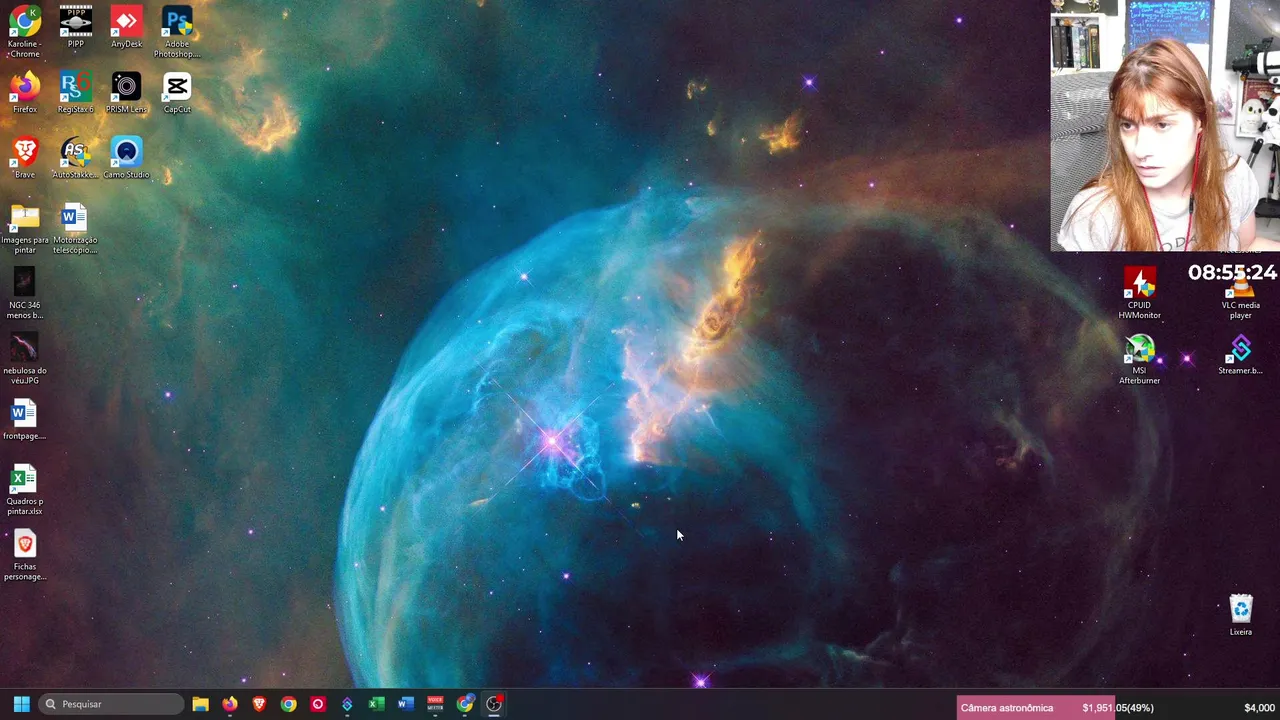Open Word from the taskbar
1280x720 pixels.
pyautogui.click(x=405, y=704)
